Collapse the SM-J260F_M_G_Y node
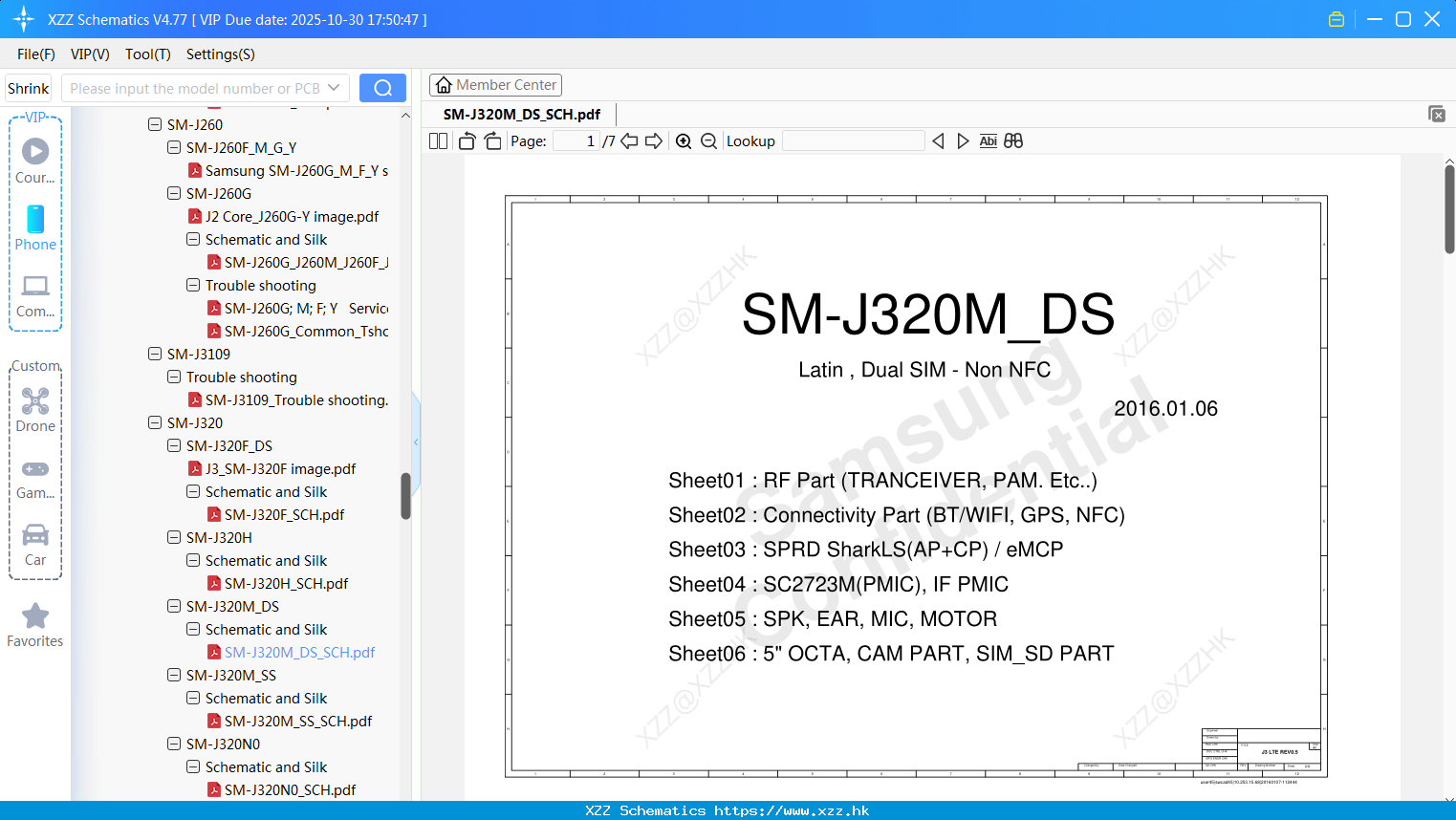This screenshot has width=1456, height=820. coord(174,147)
